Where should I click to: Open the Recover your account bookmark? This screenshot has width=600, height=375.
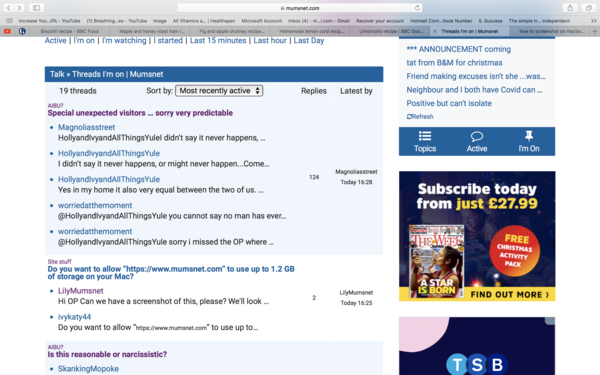tap(380, 21)
